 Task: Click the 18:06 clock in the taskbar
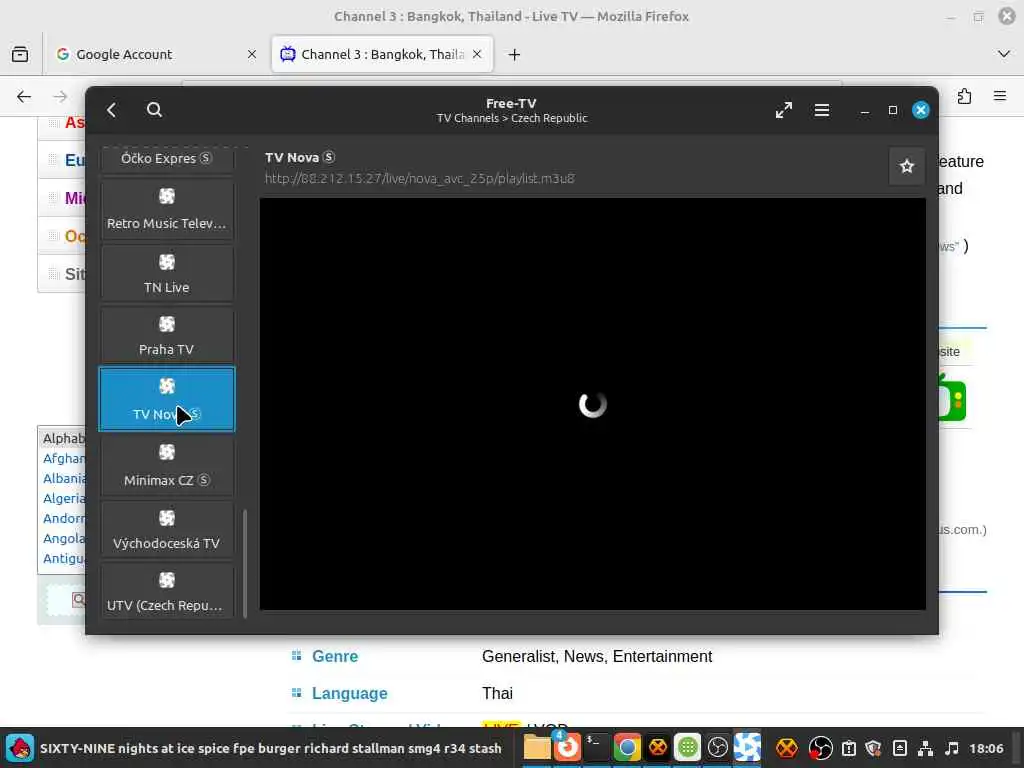[986, 748]
